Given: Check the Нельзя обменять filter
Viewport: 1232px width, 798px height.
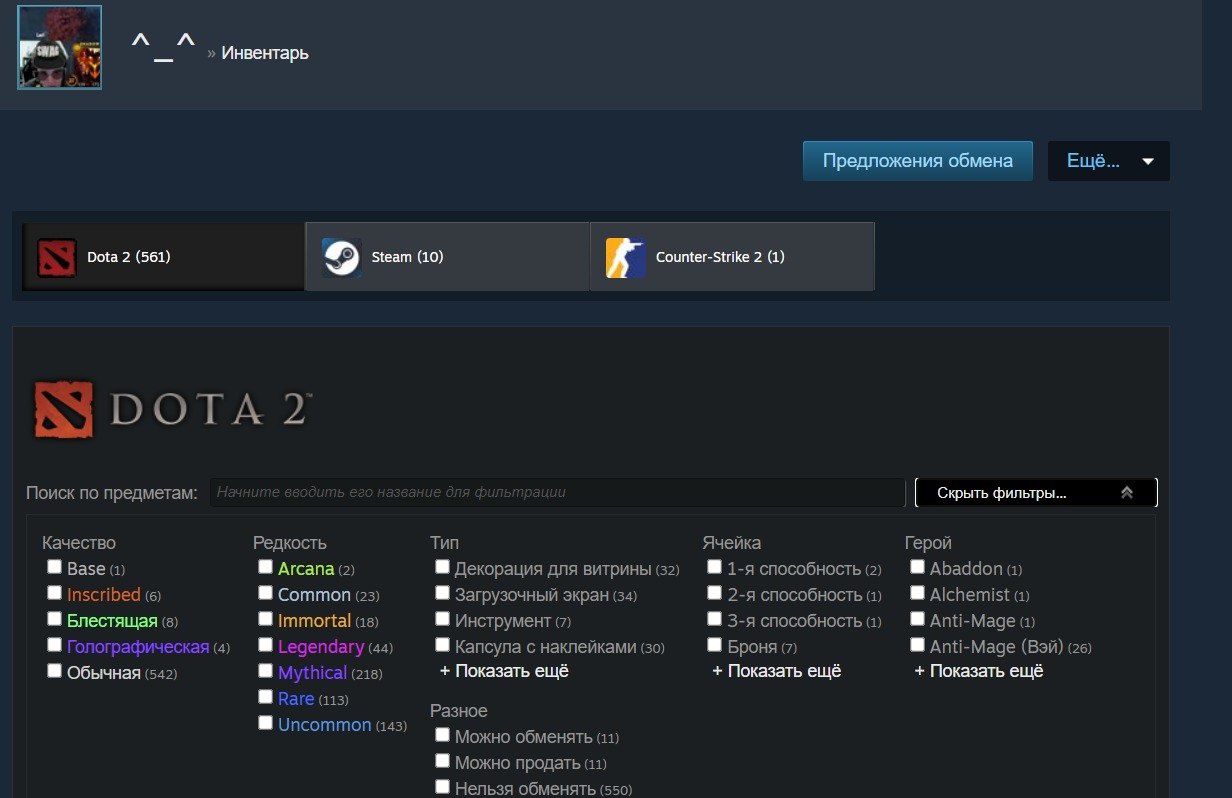Looking at the screenshot, I should coord(442,787).
